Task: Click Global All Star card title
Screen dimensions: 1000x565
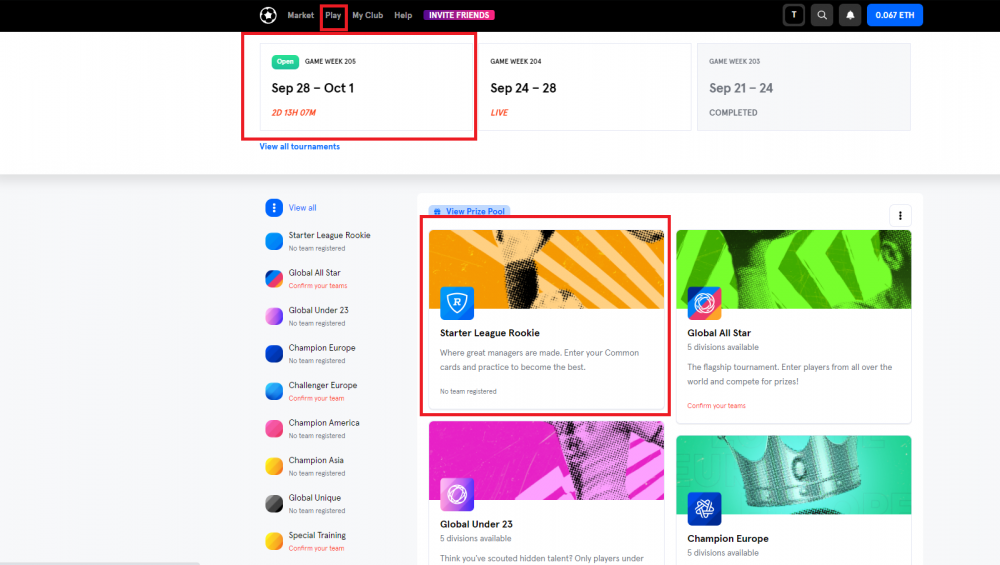Action: 719,333
